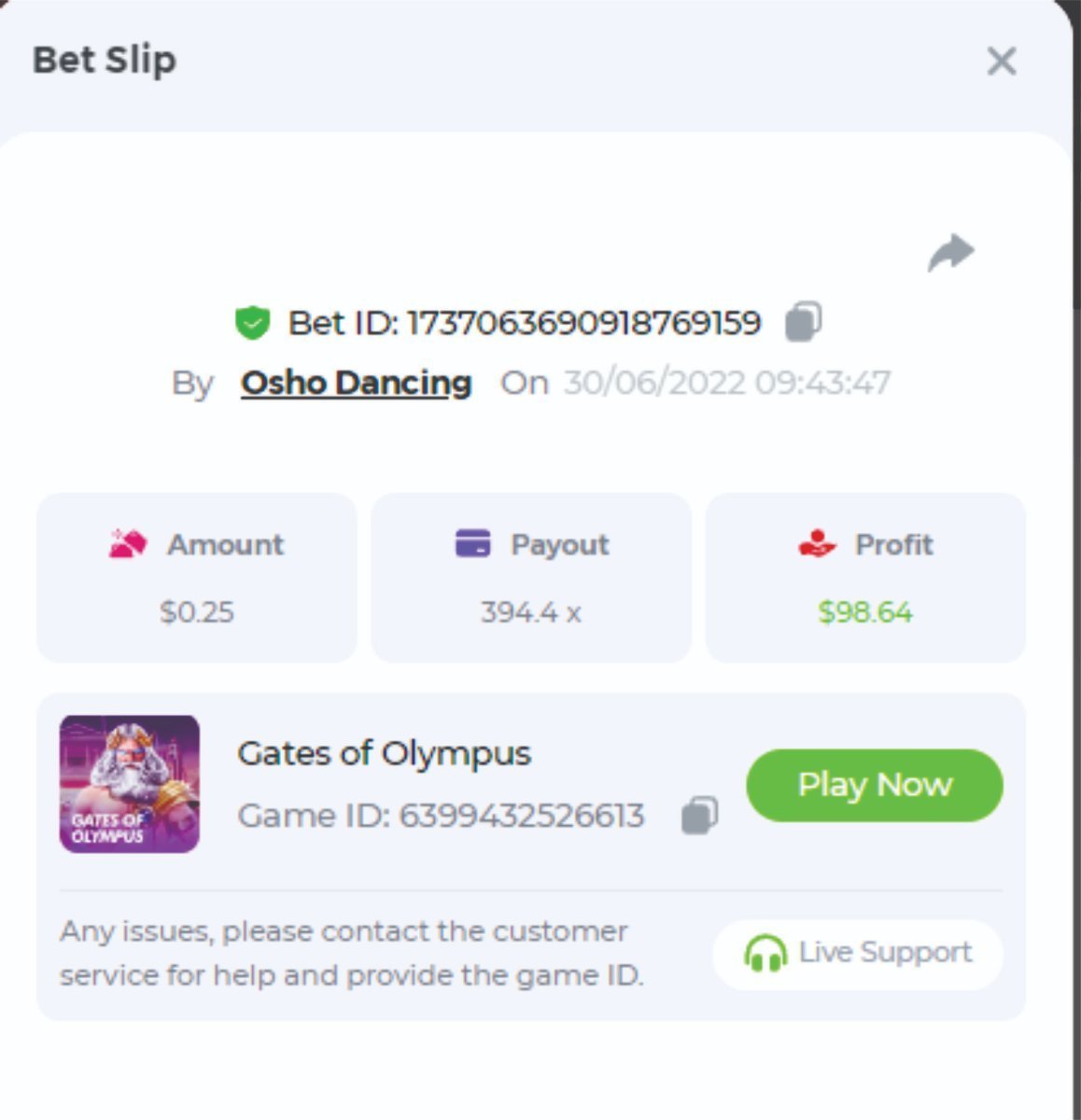Click the share arrow icon

tap(950, 253)
